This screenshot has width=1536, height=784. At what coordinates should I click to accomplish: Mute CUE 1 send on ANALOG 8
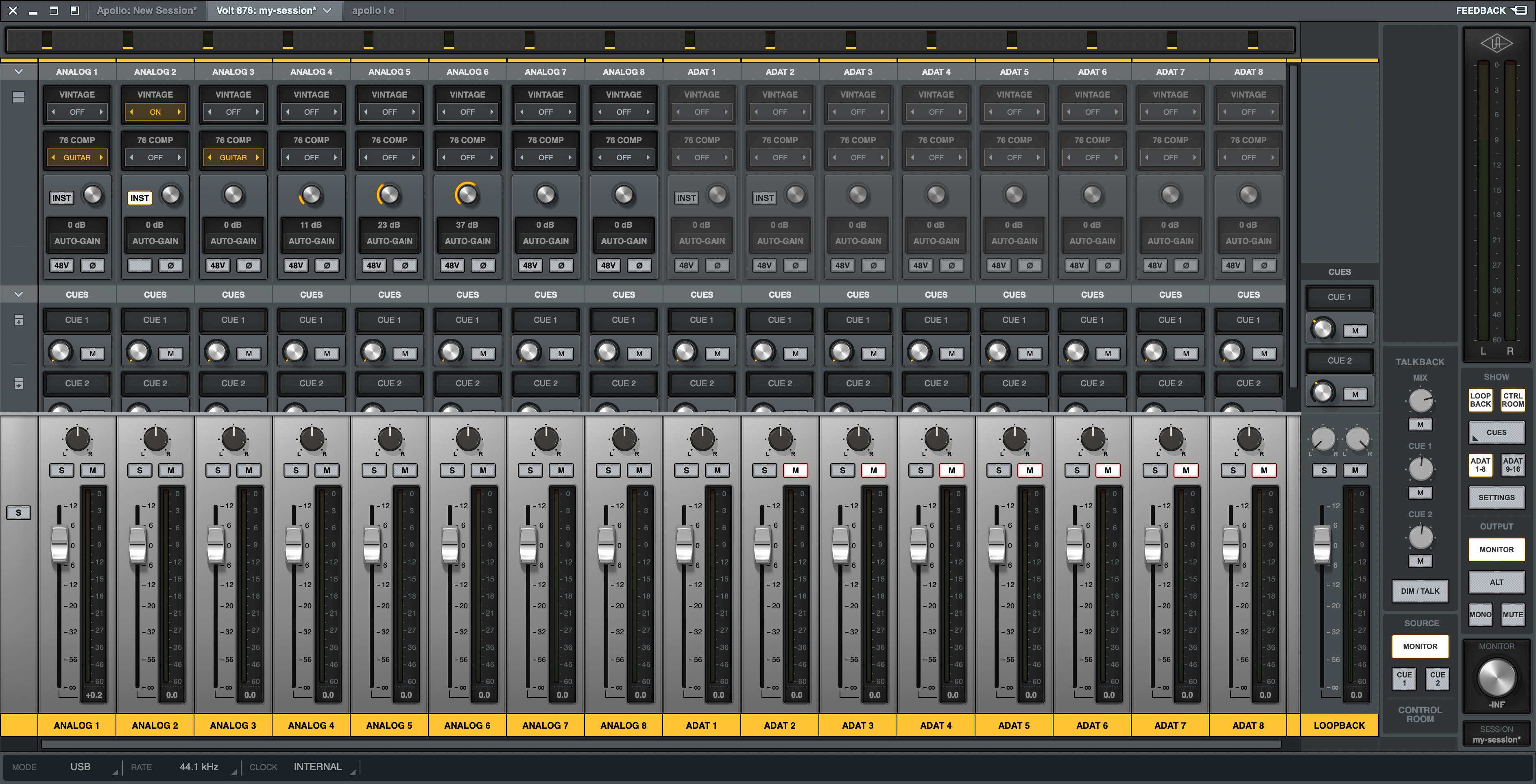tap(639, 353)
